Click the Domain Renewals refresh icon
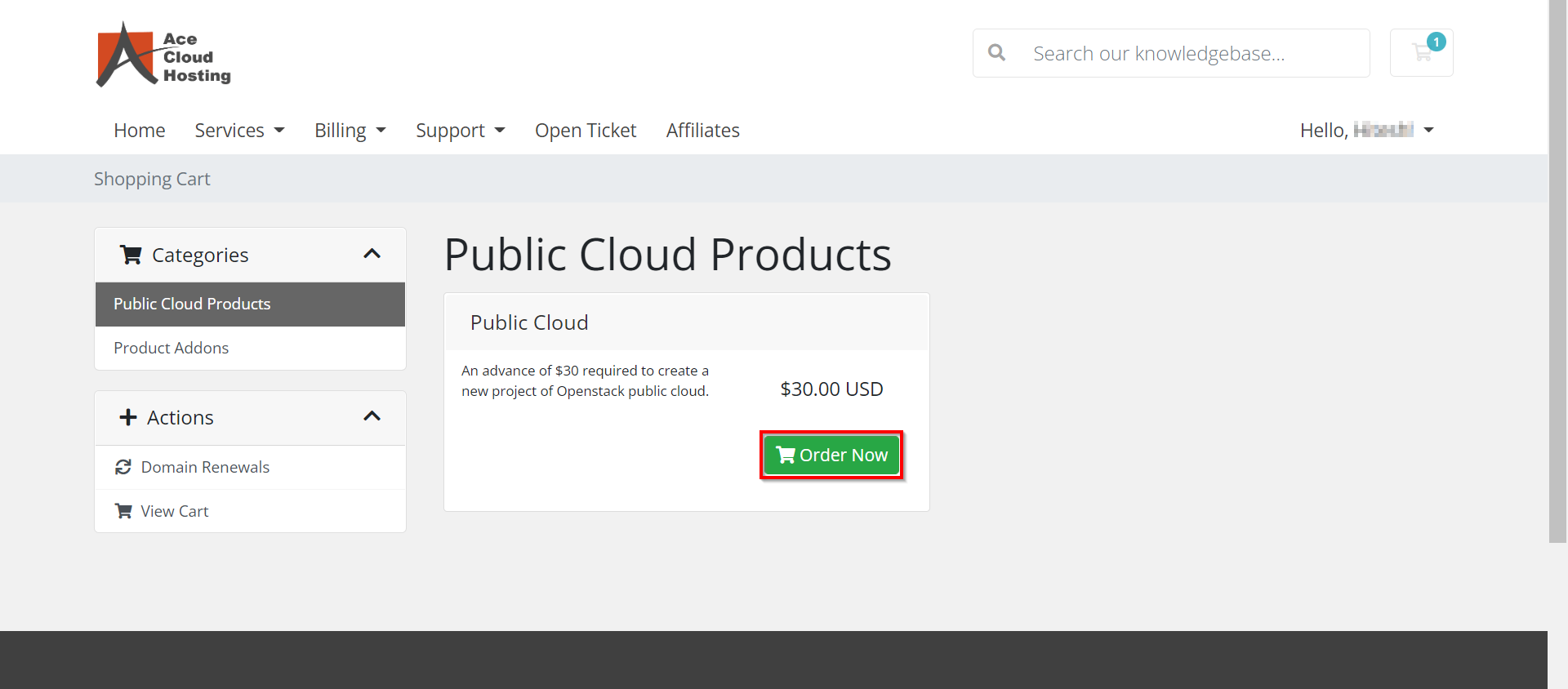1568x689 pixels. pos(123,467)
